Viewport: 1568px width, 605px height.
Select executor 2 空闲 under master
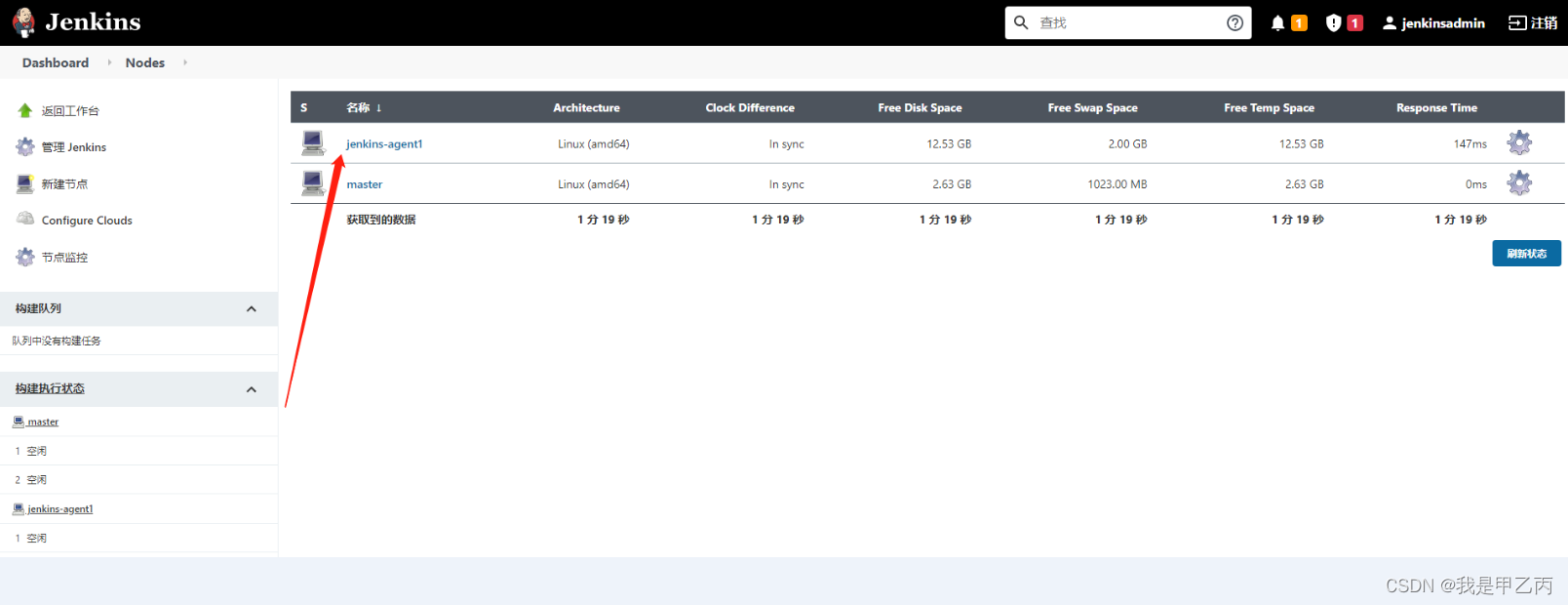pos(31,480)
